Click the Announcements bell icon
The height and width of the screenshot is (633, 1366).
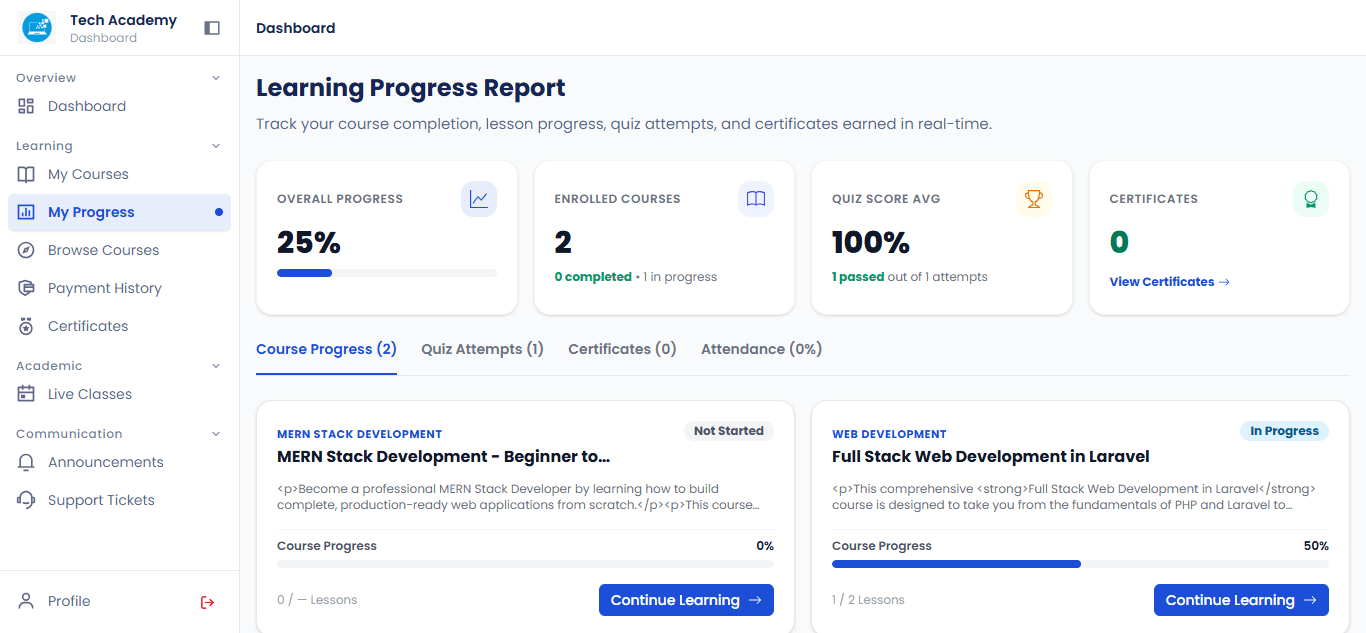[x=27, y=462]
